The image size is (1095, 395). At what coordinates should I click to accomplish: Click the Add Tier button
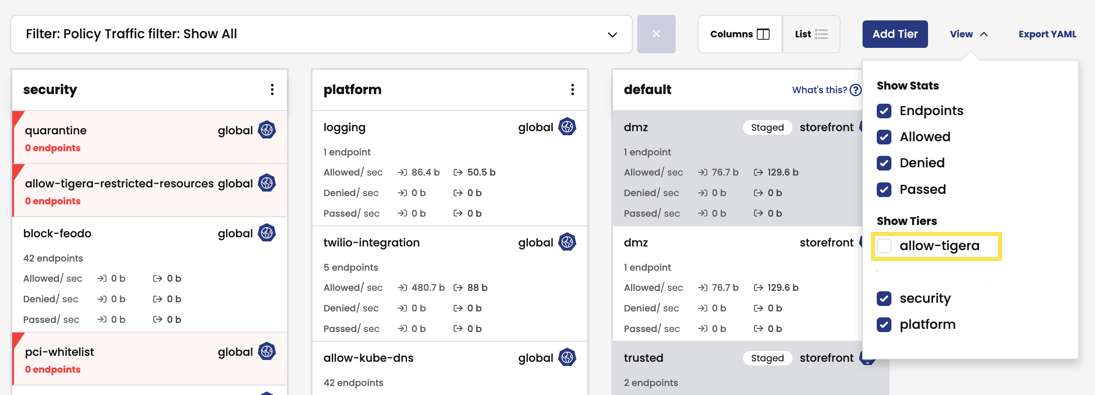[895, 34]
